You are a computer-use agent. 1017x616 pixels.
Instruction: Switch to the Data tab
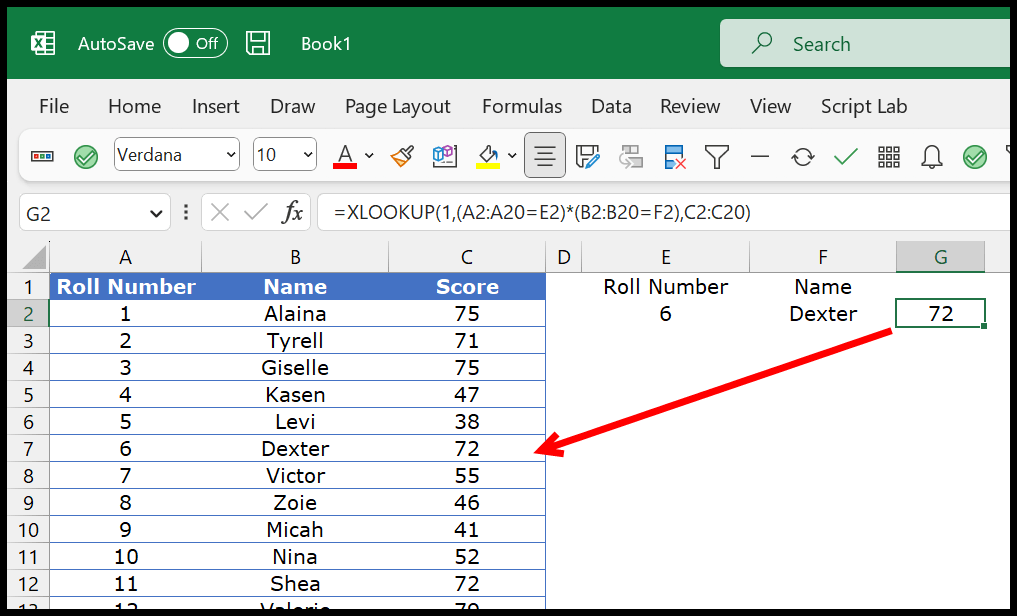(611, 106)
